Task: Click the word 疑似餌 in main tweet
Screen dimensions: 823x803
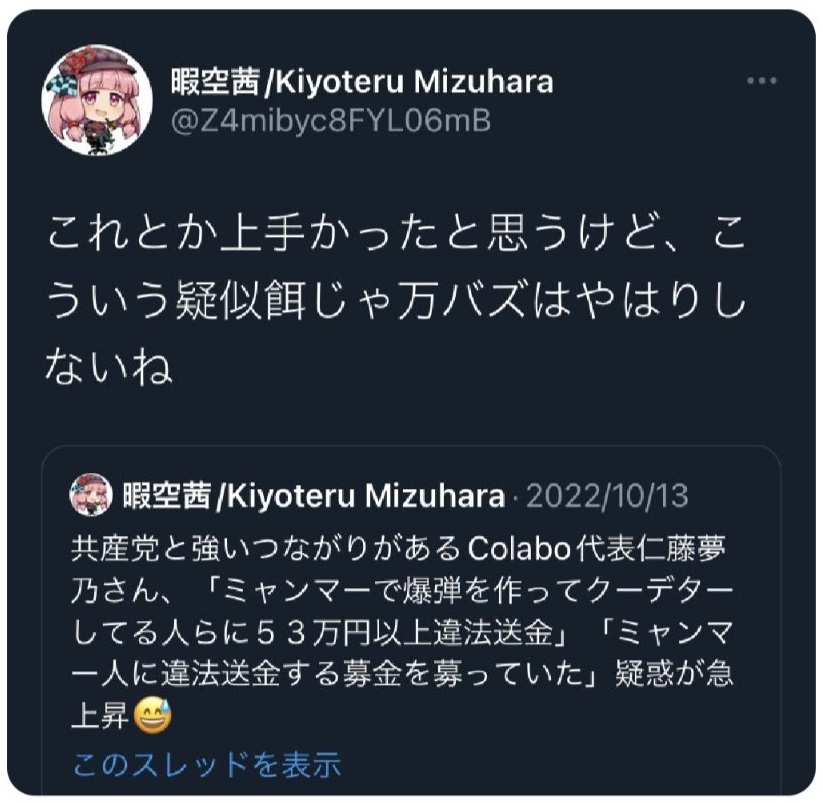Action: pos(240,302)
